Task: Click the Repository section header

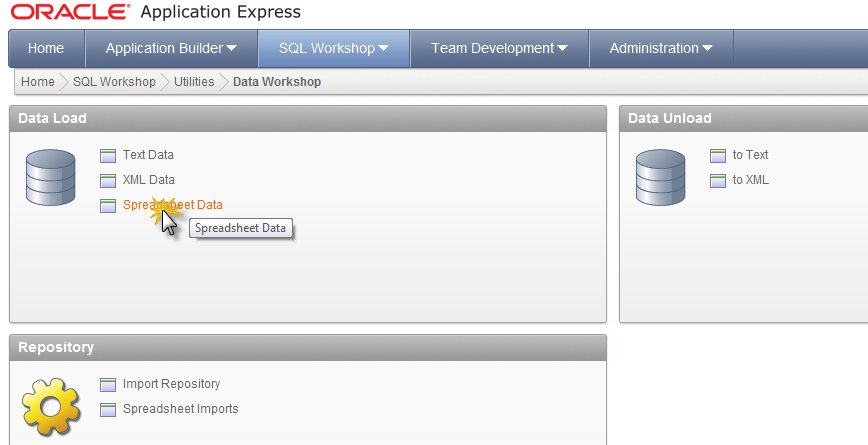Action: click(x=308, y=348)
